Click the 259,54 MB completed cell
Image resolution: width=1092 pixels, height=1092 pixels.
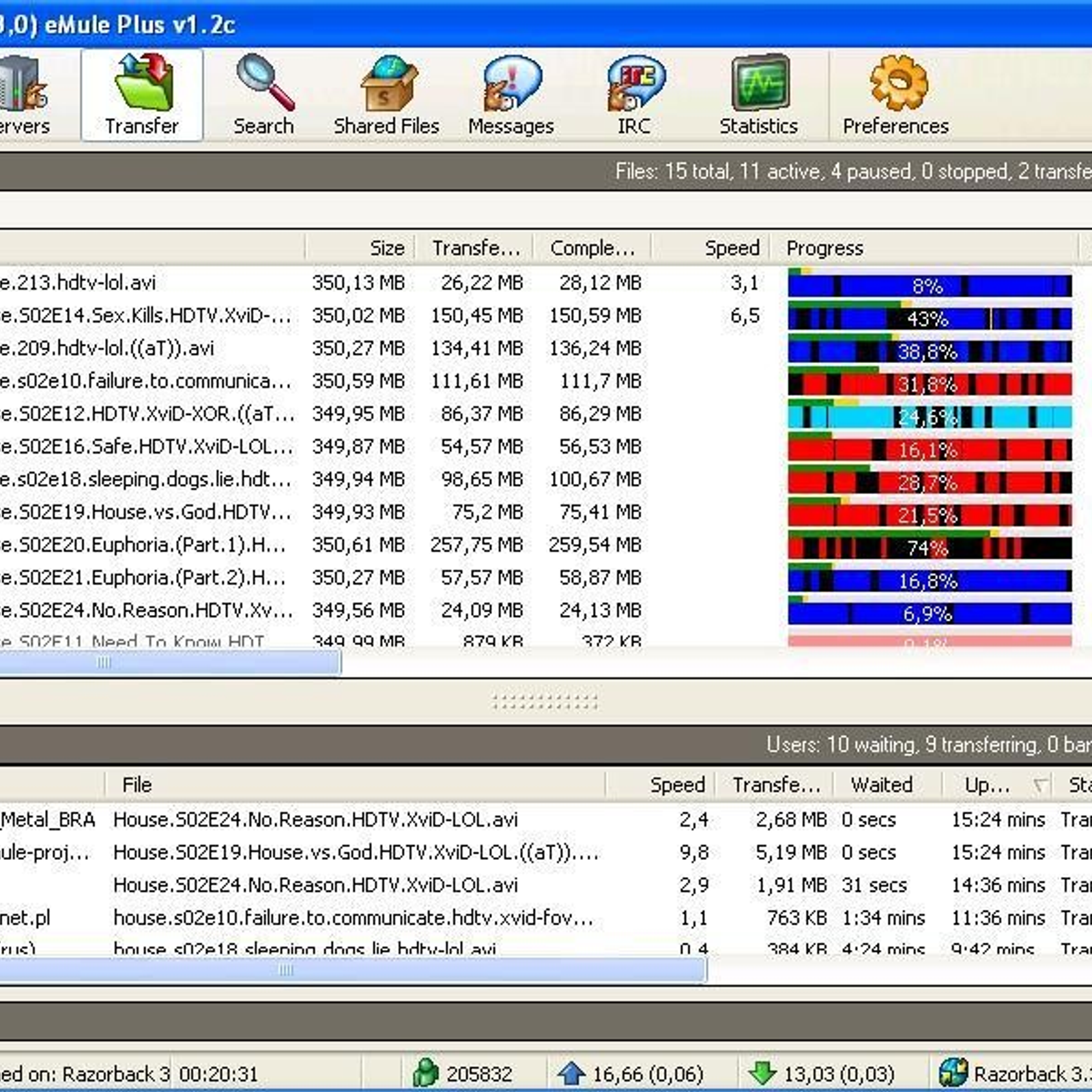click(x=595, y=545)
